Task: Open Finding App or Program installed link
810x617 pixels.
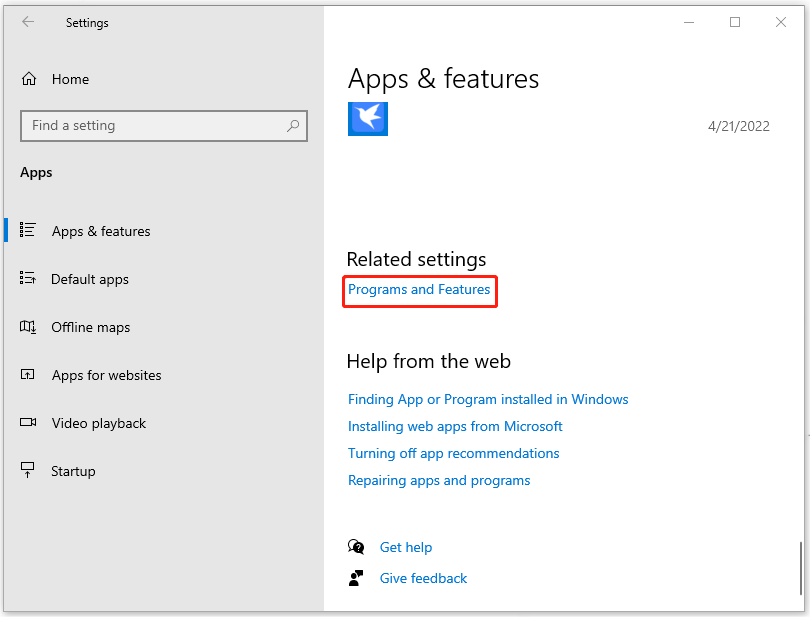Action: click(x=488, y=399)
